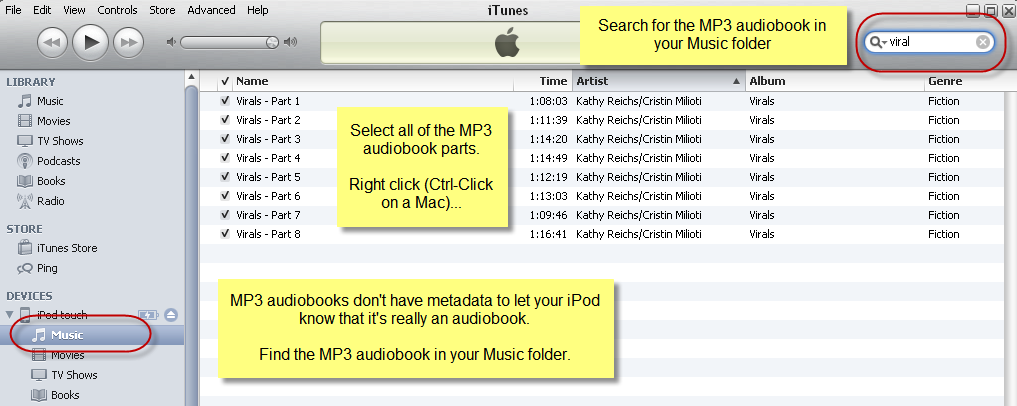Image resolution: width=1017 pixels, height=406 pixels.
Task: Click the iPod touch eject icon
Action: point(171,315)
